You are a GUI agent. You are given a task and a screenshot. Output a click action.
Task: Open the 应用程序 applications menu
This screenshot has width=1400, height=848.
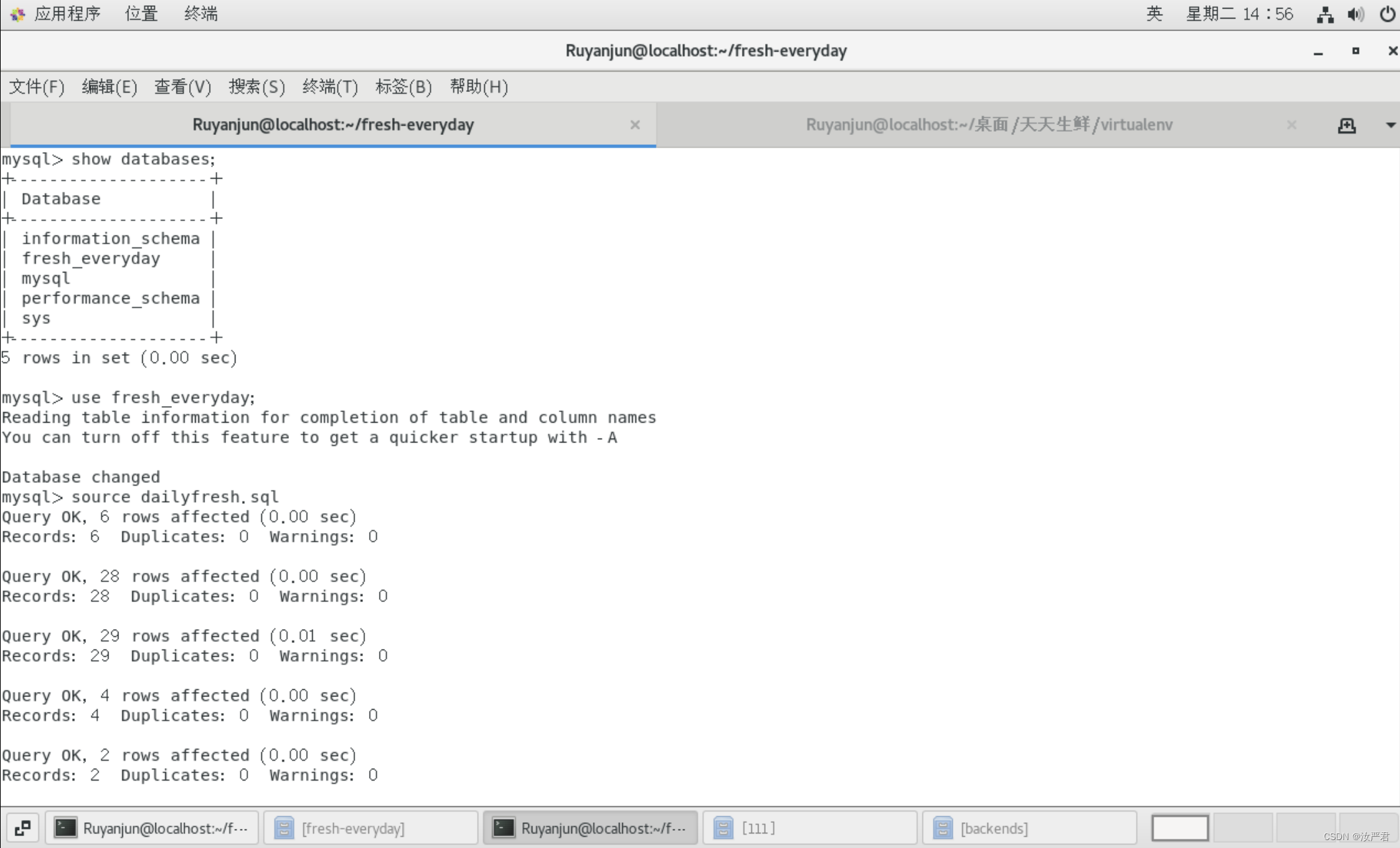[x=66, y=14]
